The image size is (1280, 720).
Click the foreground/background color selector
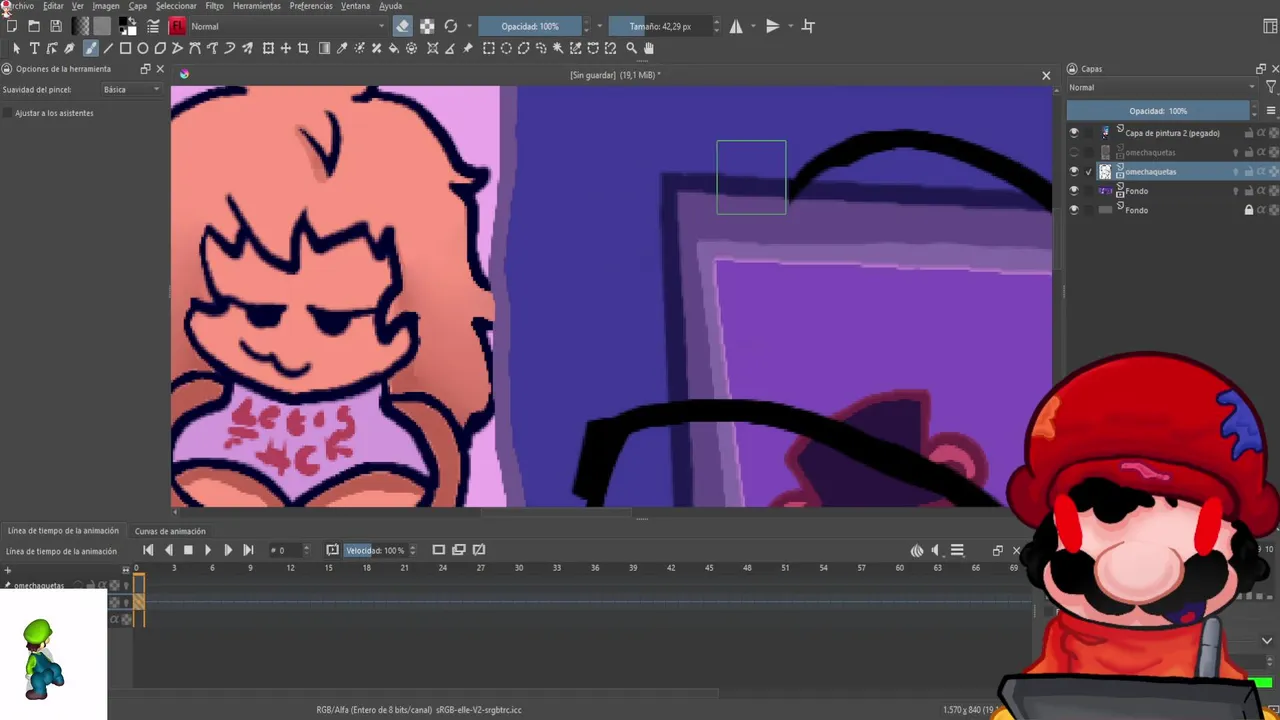[x=127, y=26]
